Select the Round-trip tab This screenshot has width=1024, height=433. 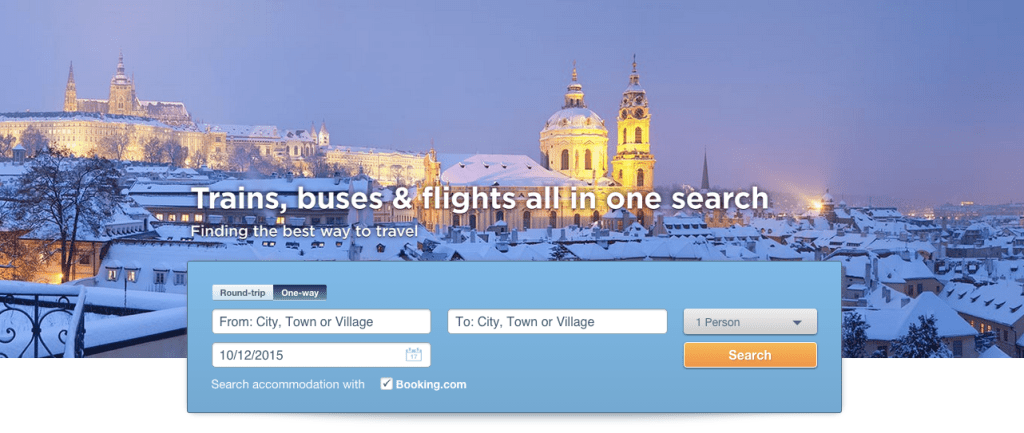click(x=242, y=293)
